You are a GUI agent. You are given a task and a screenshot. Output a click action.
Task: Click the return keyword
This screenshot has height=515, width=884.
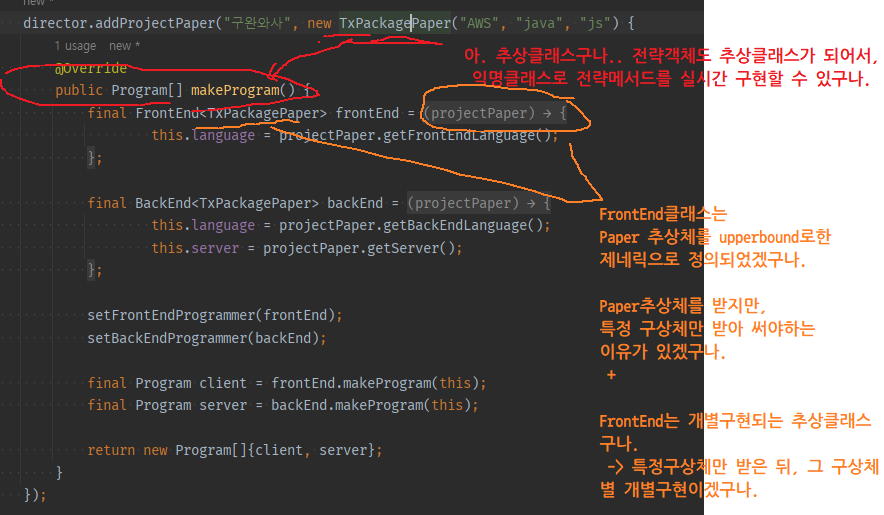pyautogui.click(x=111, y=450)
